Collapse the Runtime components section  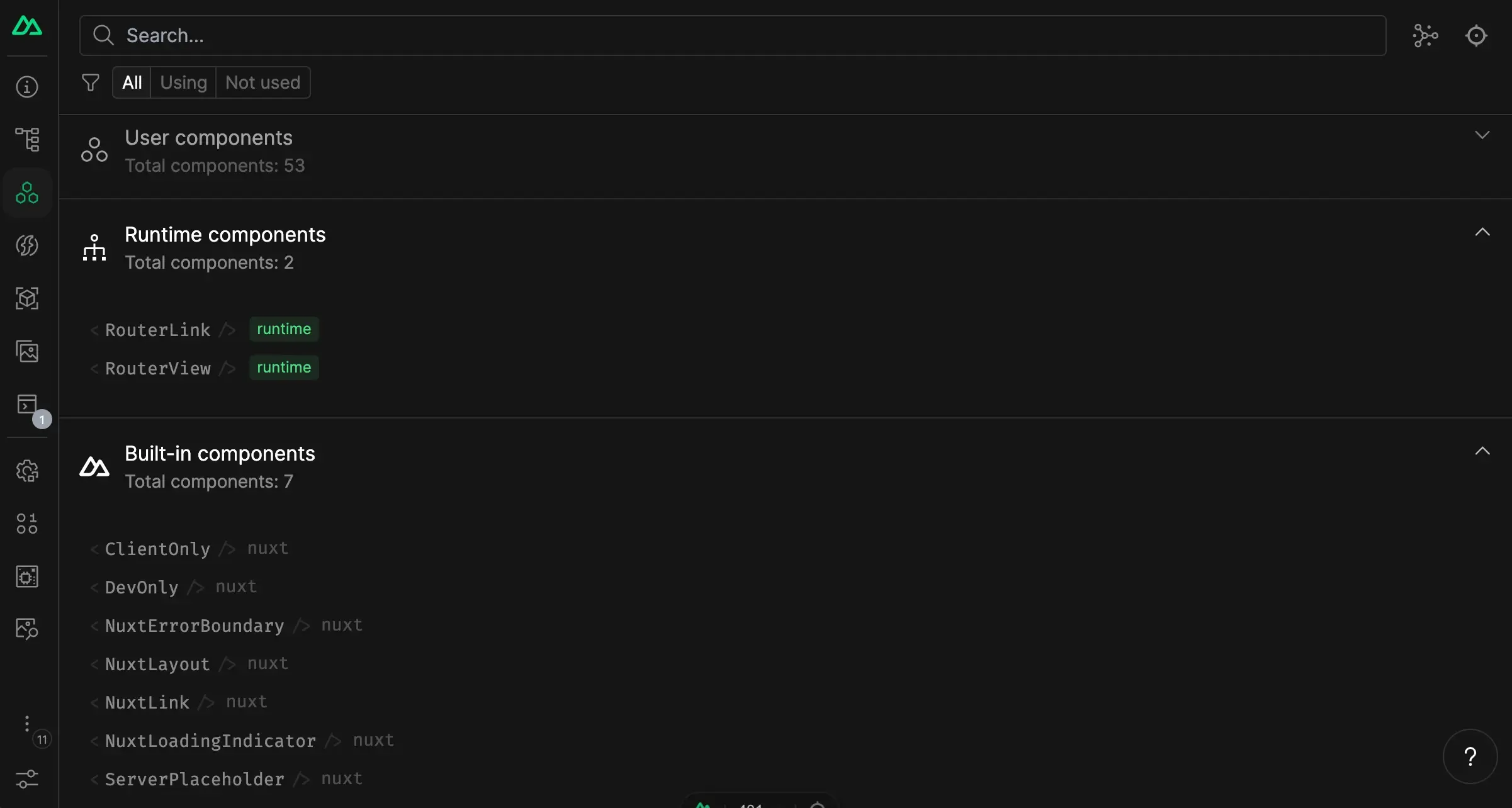(1482, 232)
